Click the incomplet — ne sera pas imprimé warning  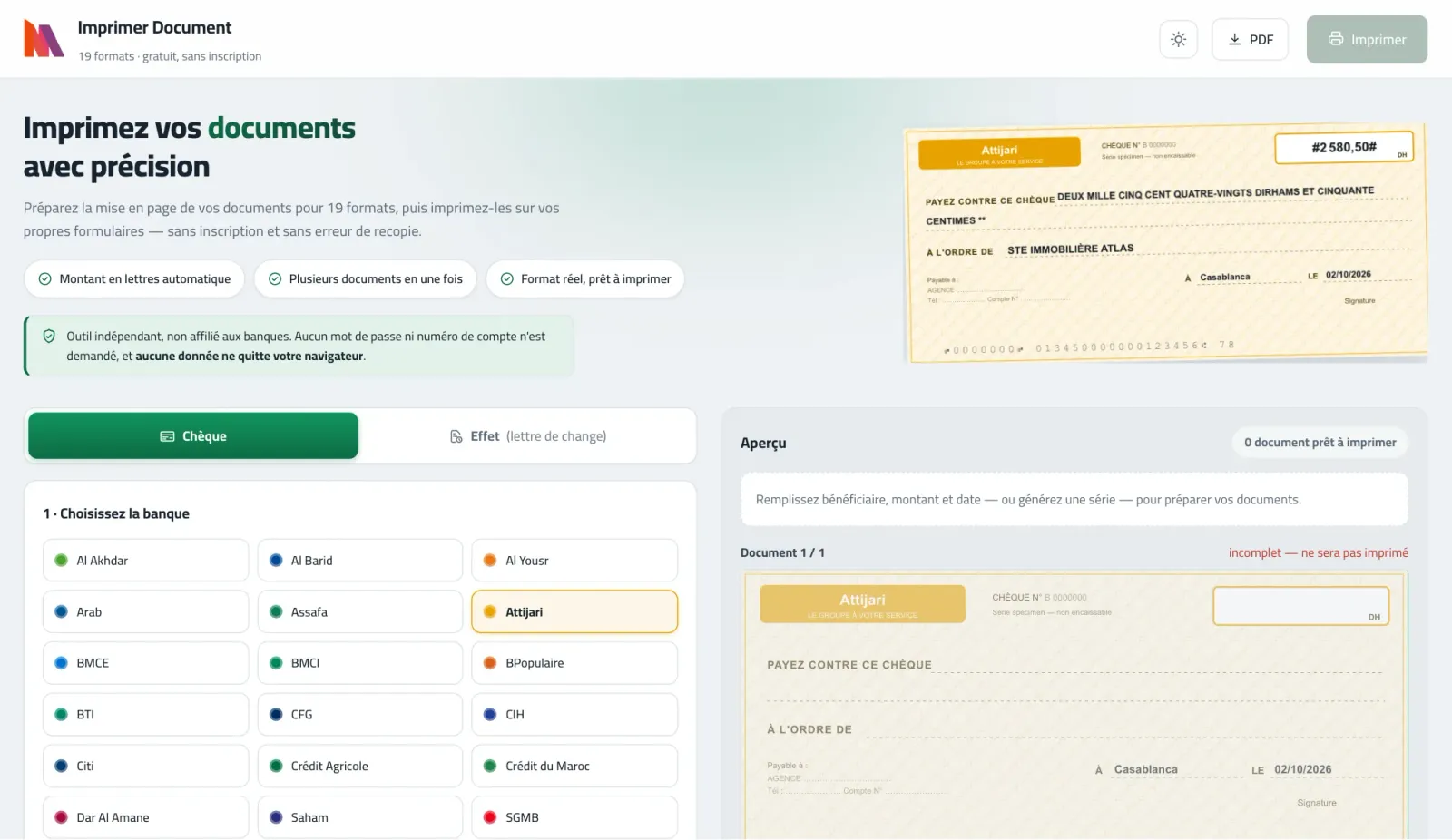click(1319, 552)
